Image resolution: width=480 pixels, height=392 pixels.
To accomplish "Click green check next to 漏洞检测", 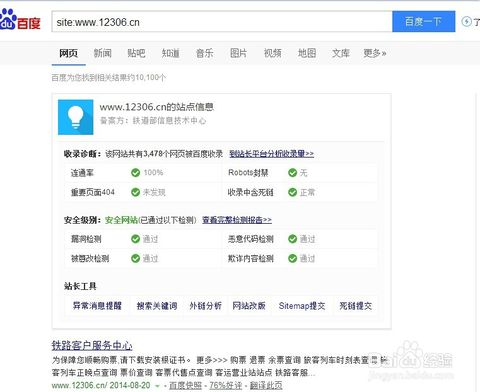I will (x=135, y=239).
